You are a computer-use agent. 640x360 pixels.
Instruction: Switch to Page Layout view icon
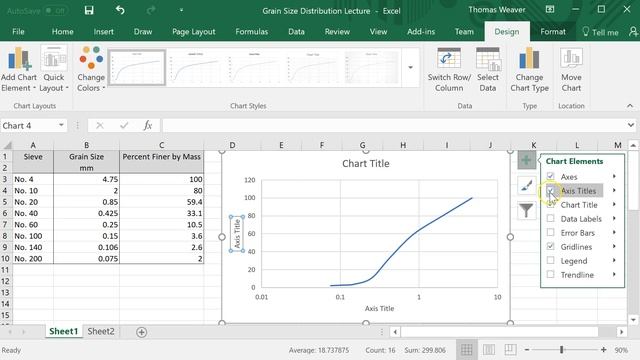coord(489,350)
